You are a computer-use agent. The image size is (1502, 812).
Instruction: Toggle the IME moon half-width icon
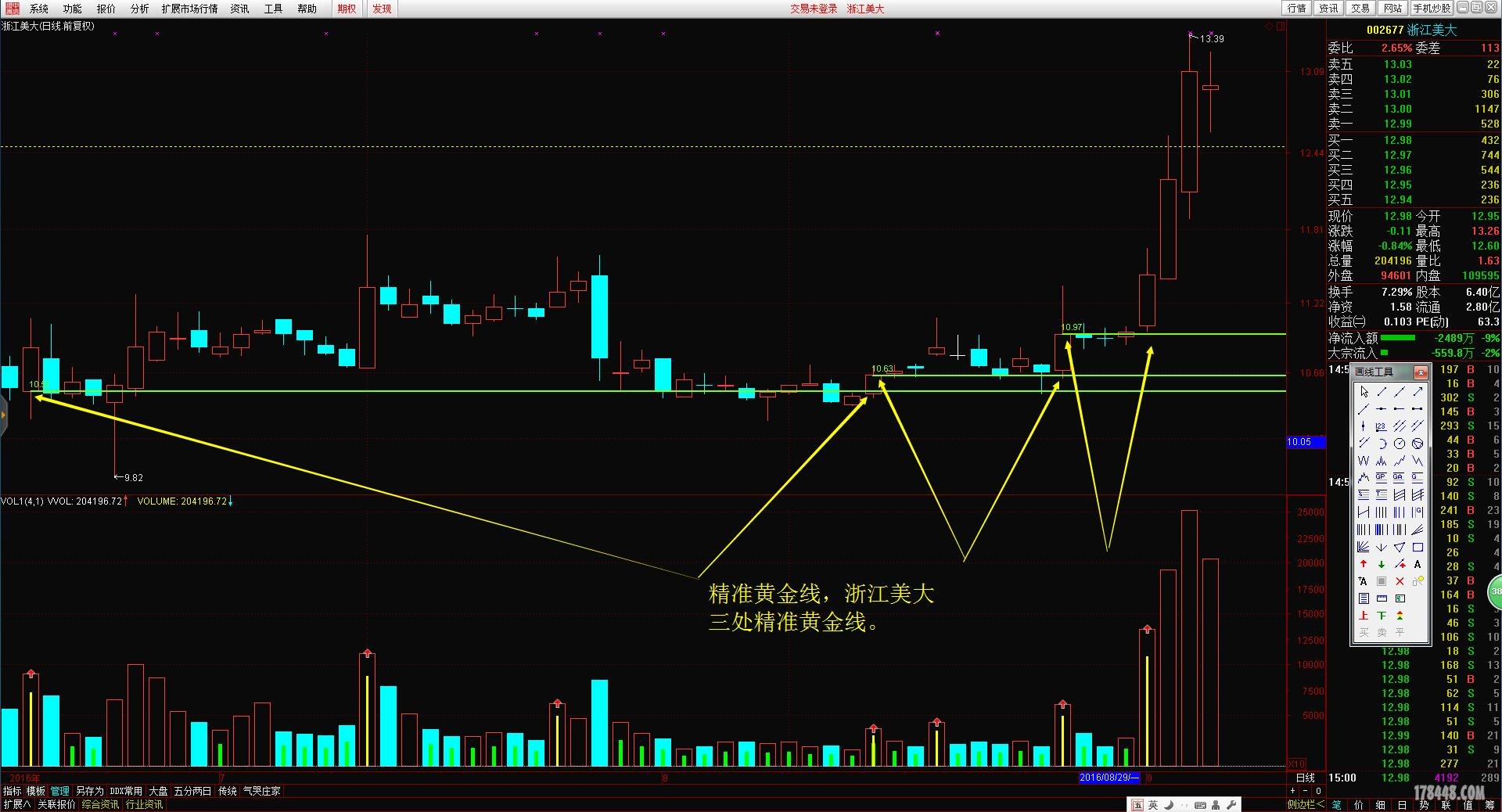1169,805
